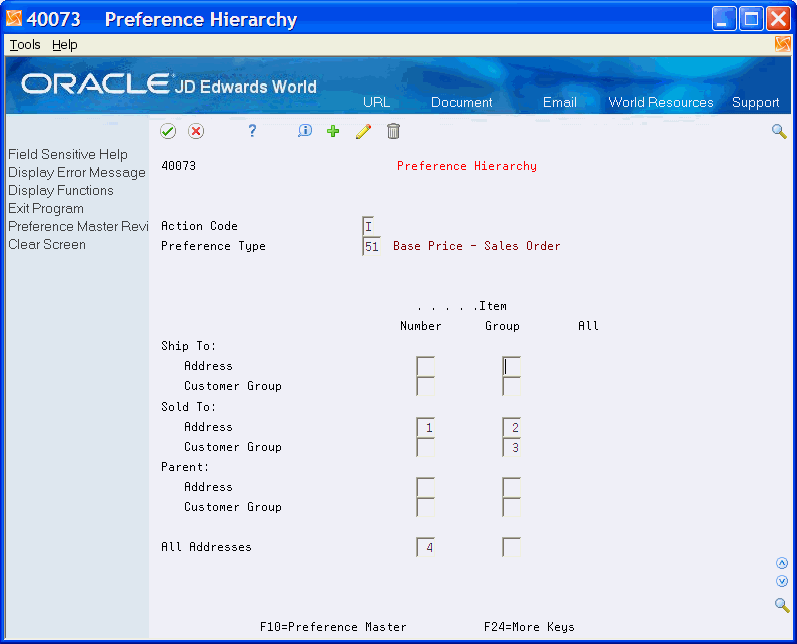This screenshot has height=644, width=797.
Task: Open the Document link in banner
Action: [x=462, y=102]
